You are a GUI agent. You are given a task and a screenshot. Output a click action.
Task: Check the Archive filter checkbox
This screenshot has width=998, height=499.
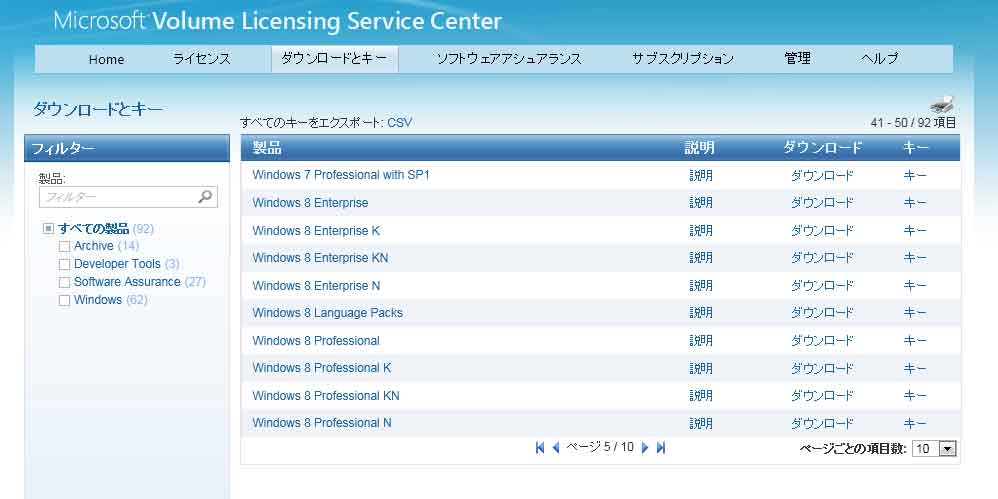(65, 246)
